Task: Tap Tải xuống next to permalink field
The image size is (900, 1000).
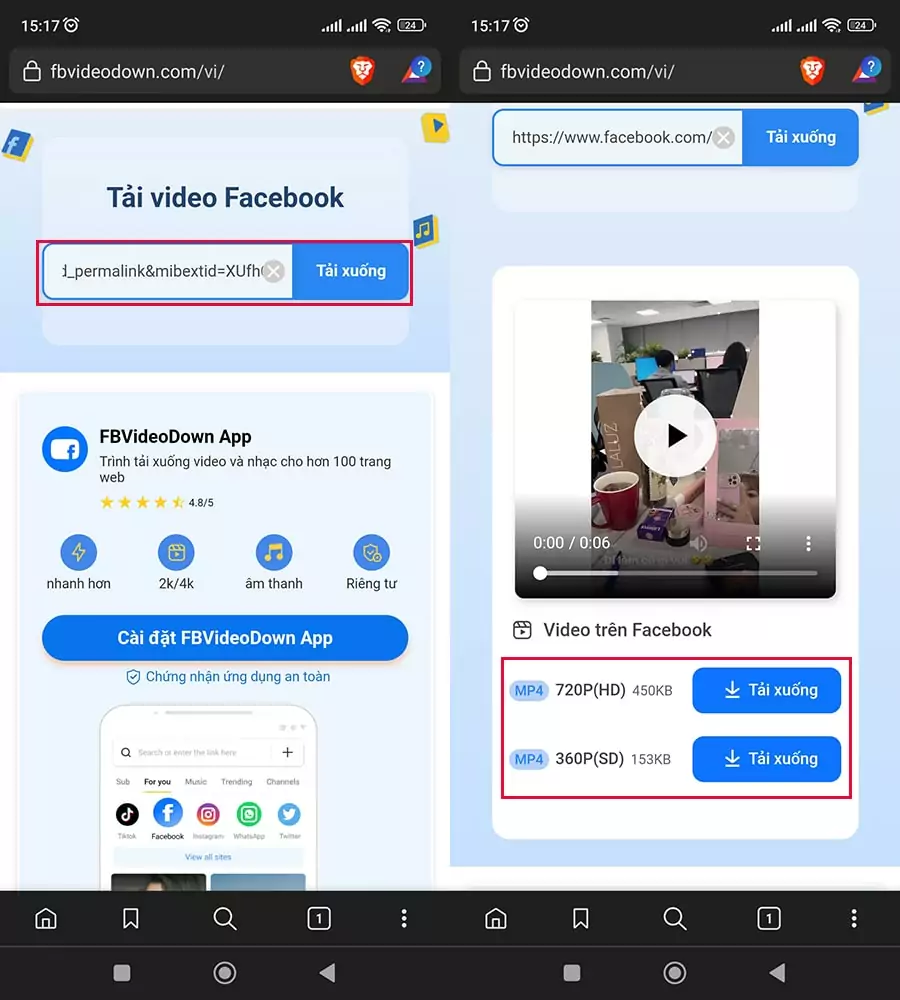Action: (351, 271)
